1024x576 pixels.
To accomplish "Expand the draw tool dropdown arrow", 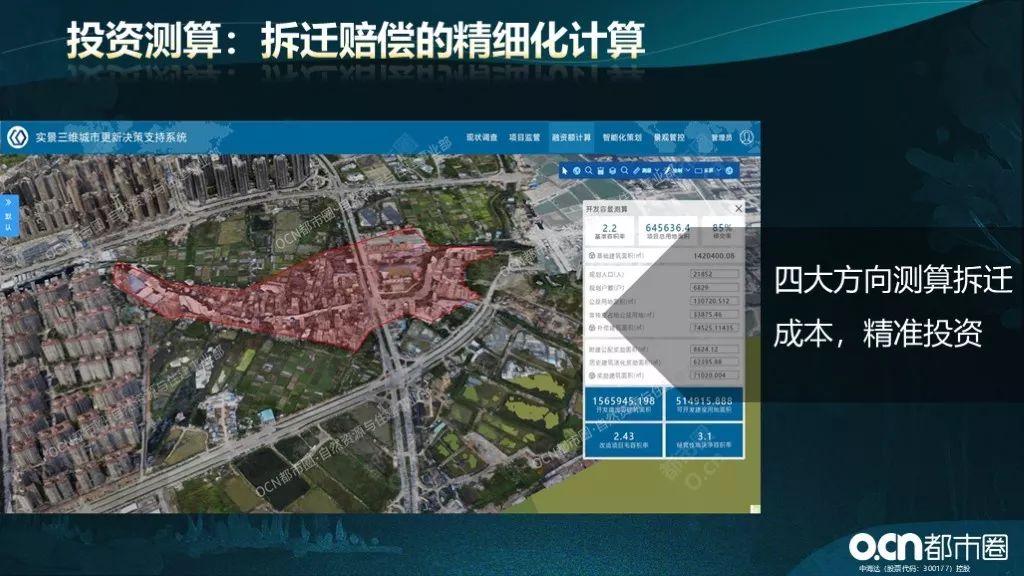I will click(688, 170).
